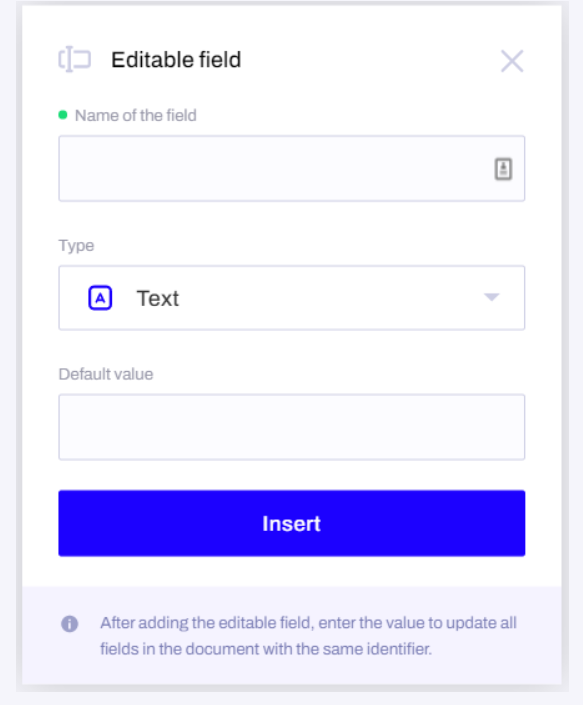Viewport: 583px width, 705px height.
Task: Select the Text value in Type combo box
Action: (x=158, y=298)
